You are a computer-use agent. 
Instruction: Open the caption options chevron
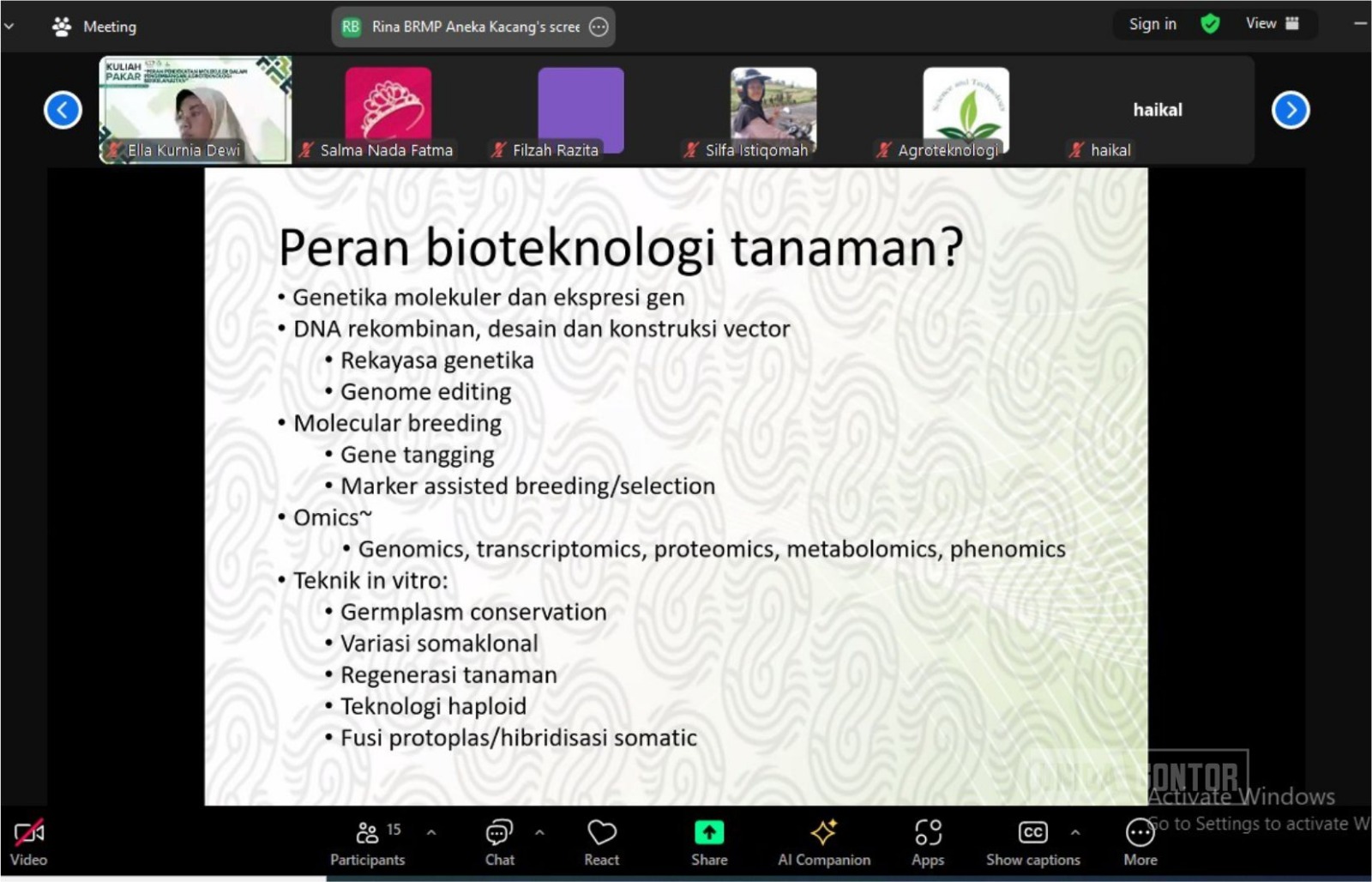1076,831
